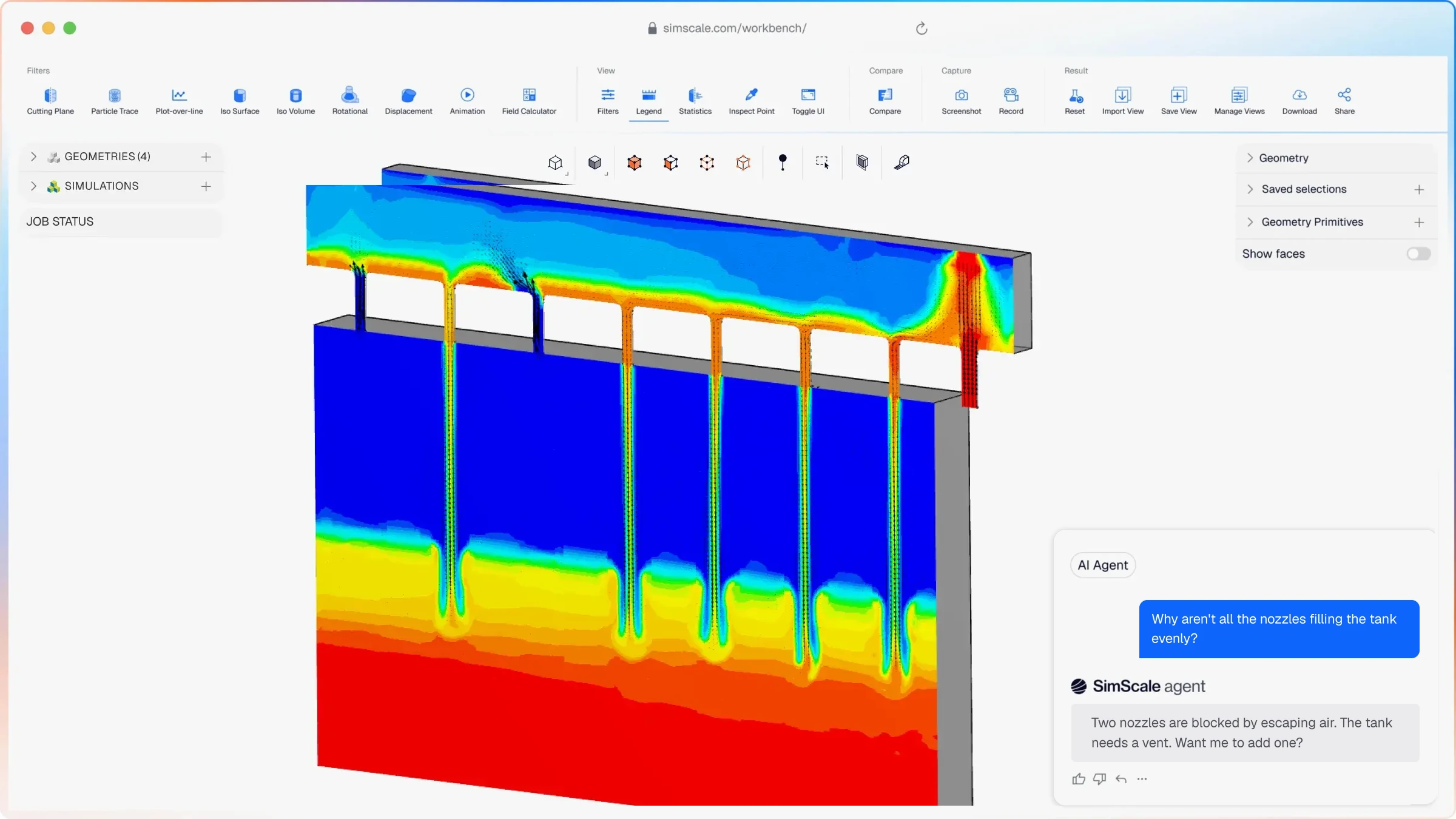Open the Plot-over-line tool
Screen dimensions: 1456x819
[179, 101]
